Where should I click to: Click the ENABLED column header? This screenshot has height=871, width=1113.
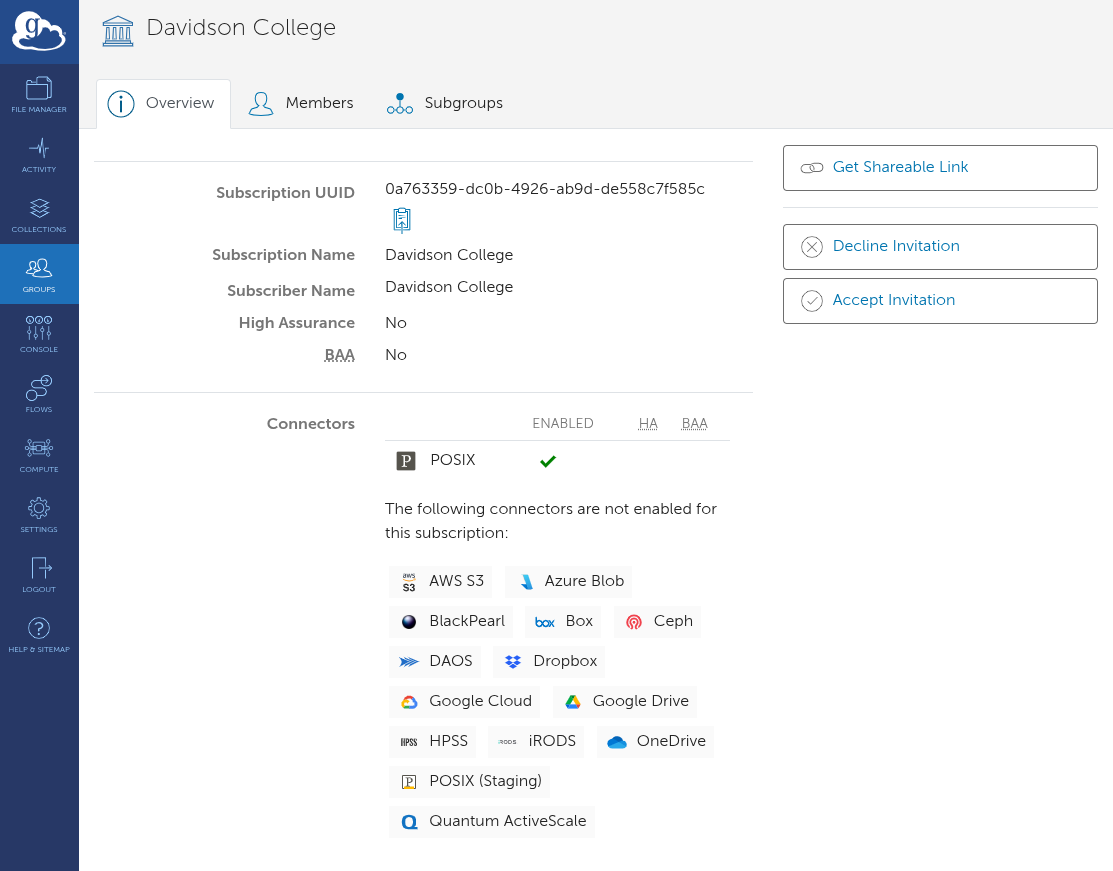pyautogui.click(x=563, y=424)
